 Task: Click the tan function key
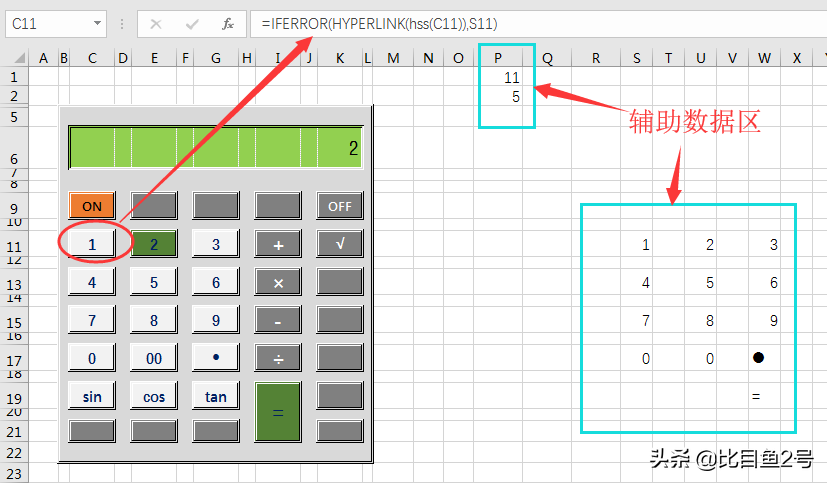point(216,396)
